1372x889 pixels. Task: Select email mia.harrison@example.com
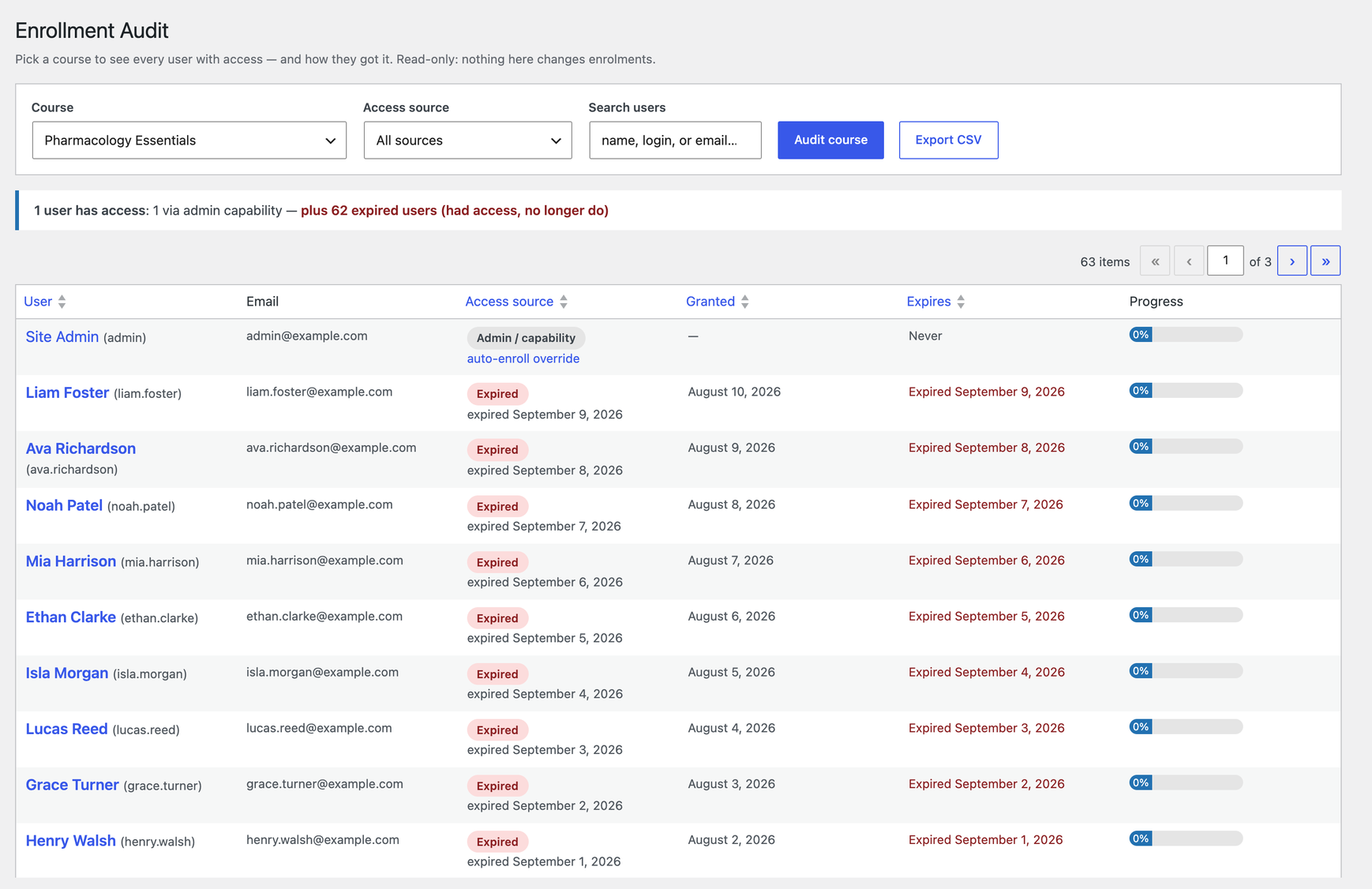(324, 561)
